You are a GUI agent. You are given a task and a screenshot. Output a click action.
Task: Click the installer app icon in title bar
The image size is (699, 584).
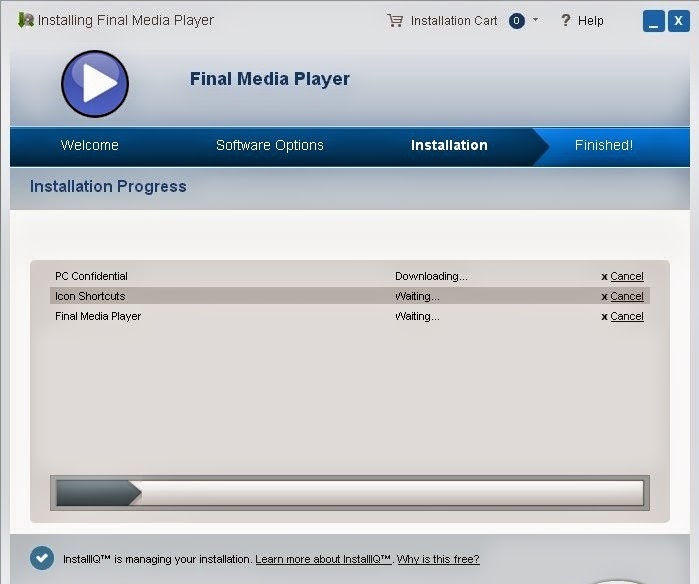[25, 21]
